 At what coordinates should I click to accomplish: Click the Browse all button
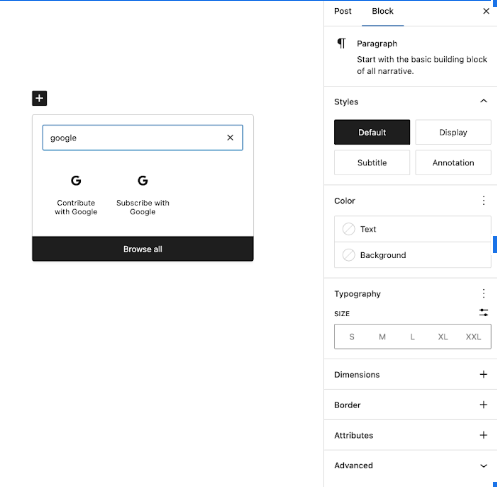coord(143,249)
